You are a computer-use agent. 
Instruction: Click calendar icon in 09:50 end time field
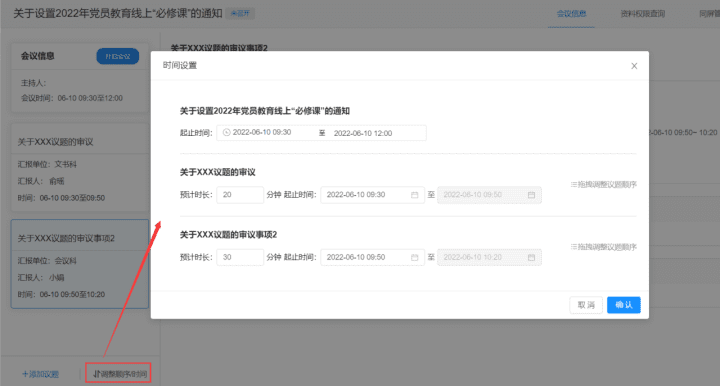point(531,195)
